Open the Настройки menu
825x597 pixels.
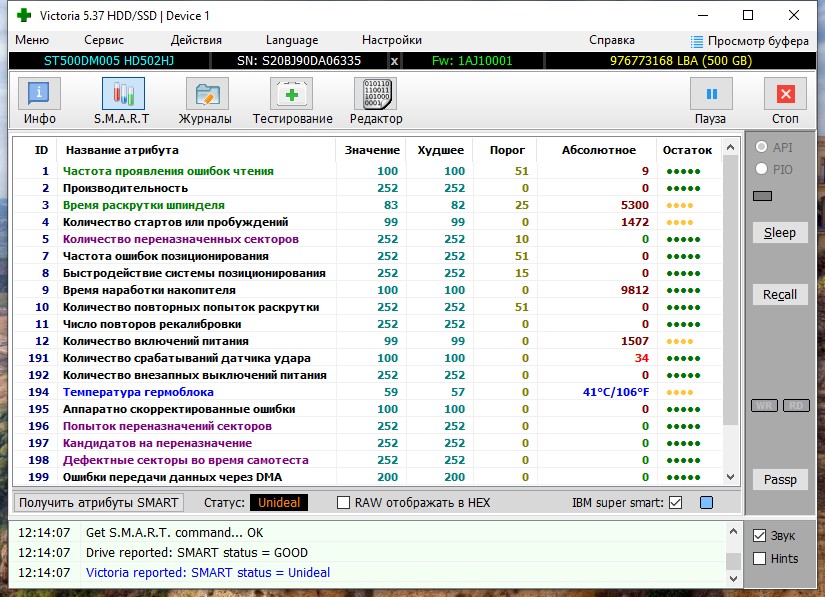point(392,40)
